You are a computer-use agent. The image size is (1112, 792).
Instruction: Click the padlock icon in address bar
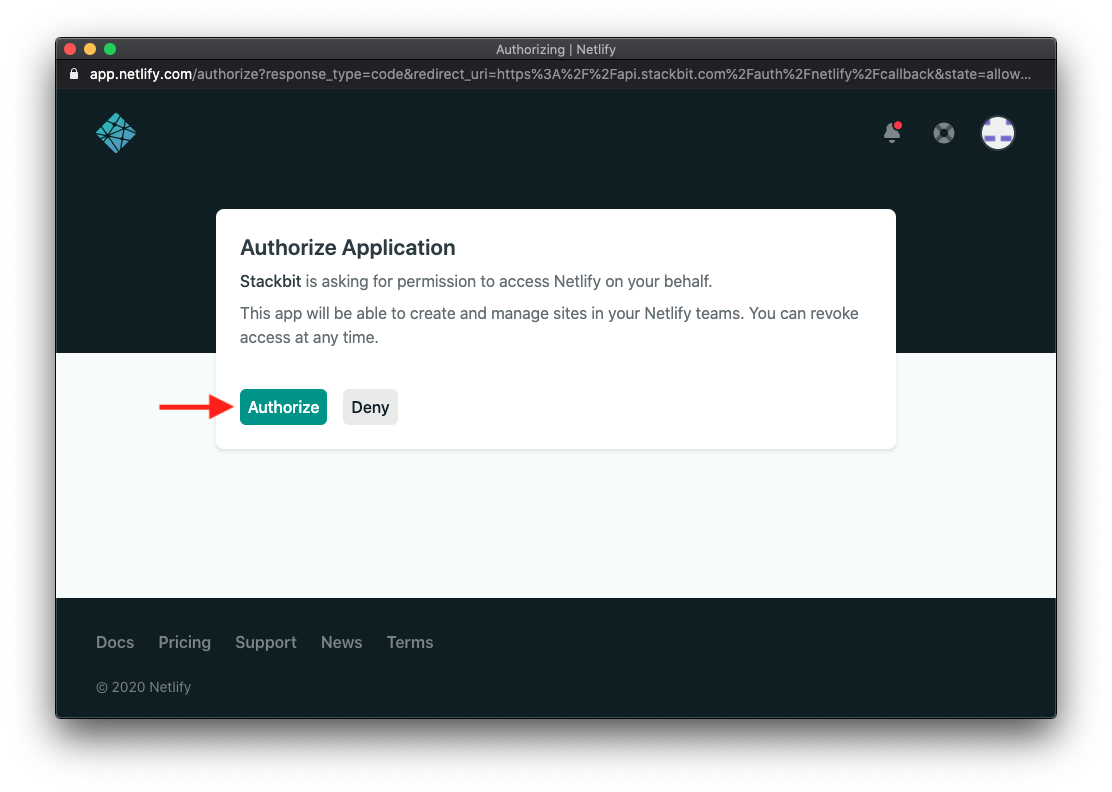pos(74,74)
